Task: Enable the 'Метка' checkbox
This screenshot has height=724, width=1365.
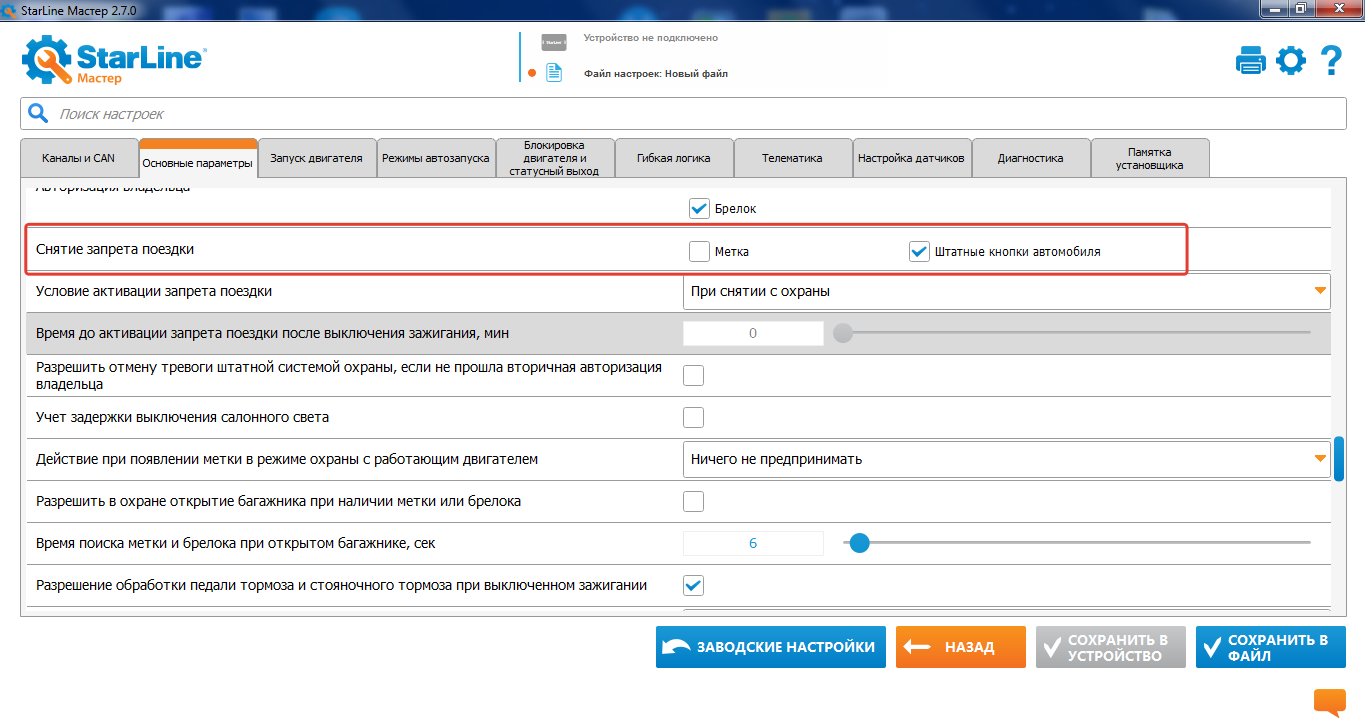Action: [699, 251]
